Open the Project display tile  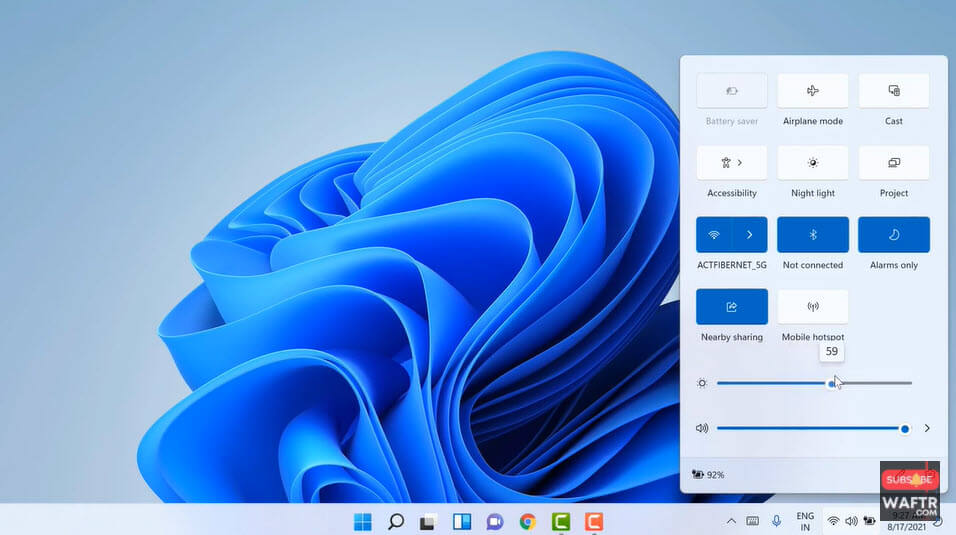[x=894, y=163]
